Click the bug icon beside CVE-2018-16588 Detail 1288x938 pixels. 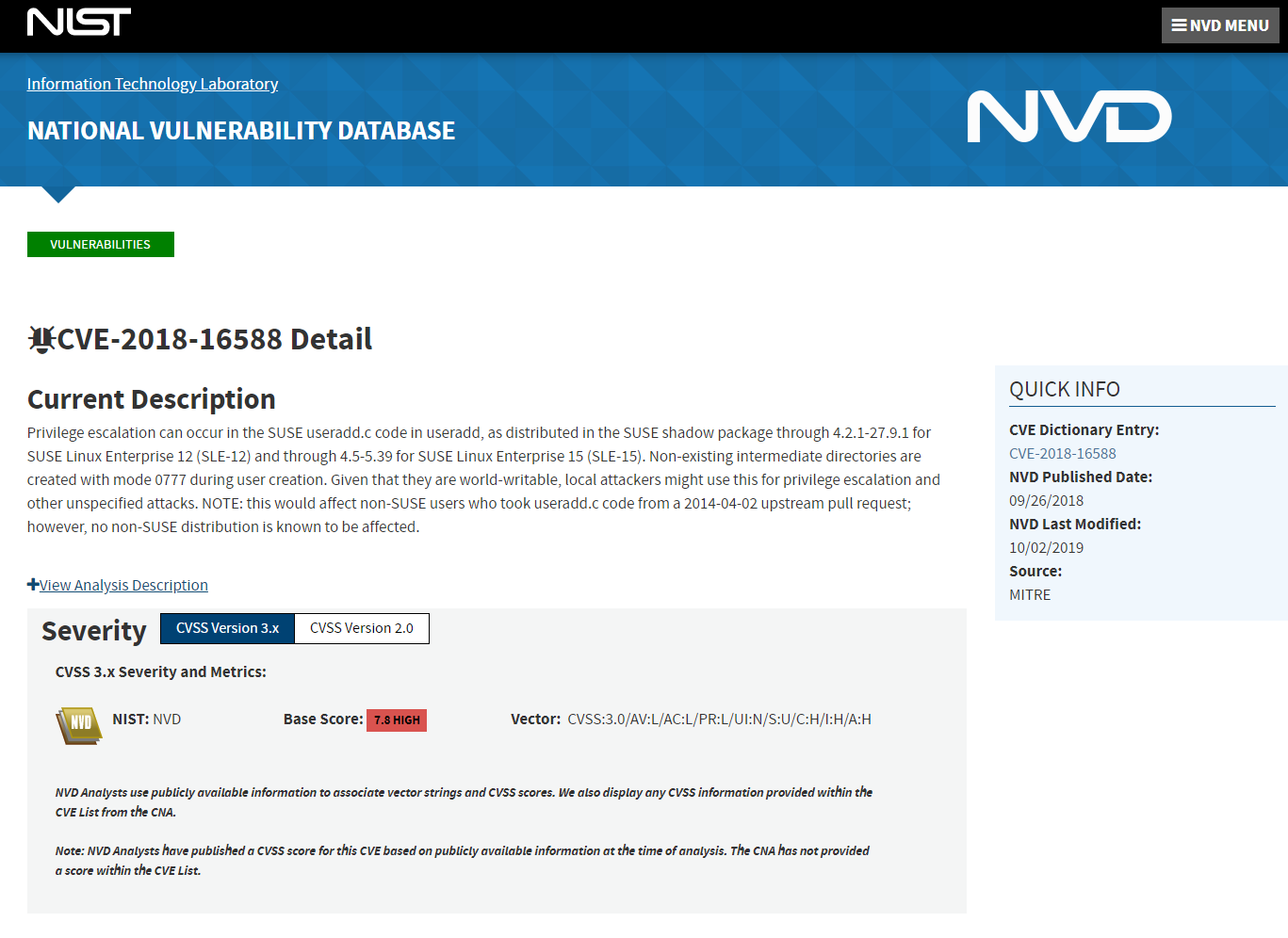pyautogui.click(x=41, y=339)
